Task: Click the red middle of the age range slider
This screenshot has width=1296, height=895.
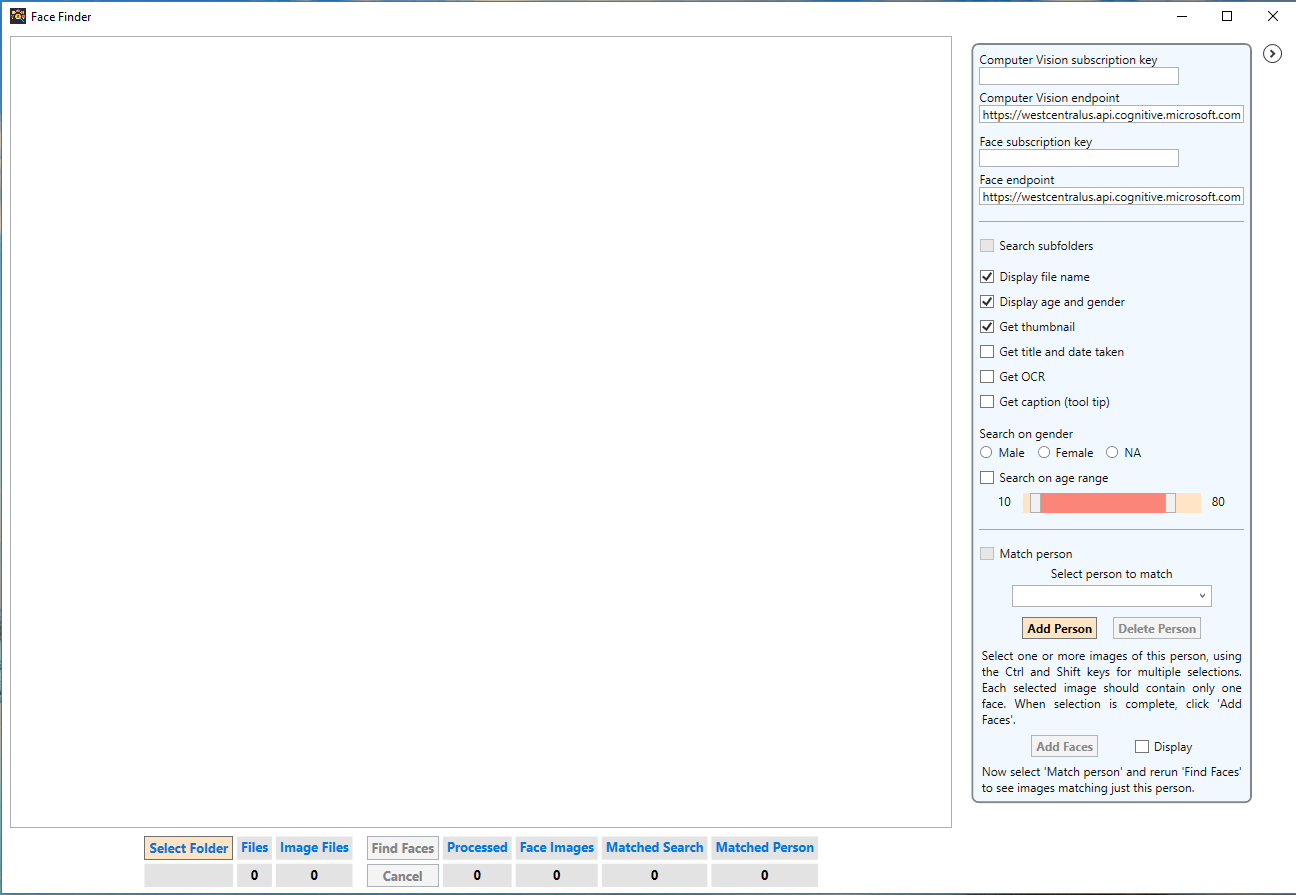Action: tap(1102, 503)
